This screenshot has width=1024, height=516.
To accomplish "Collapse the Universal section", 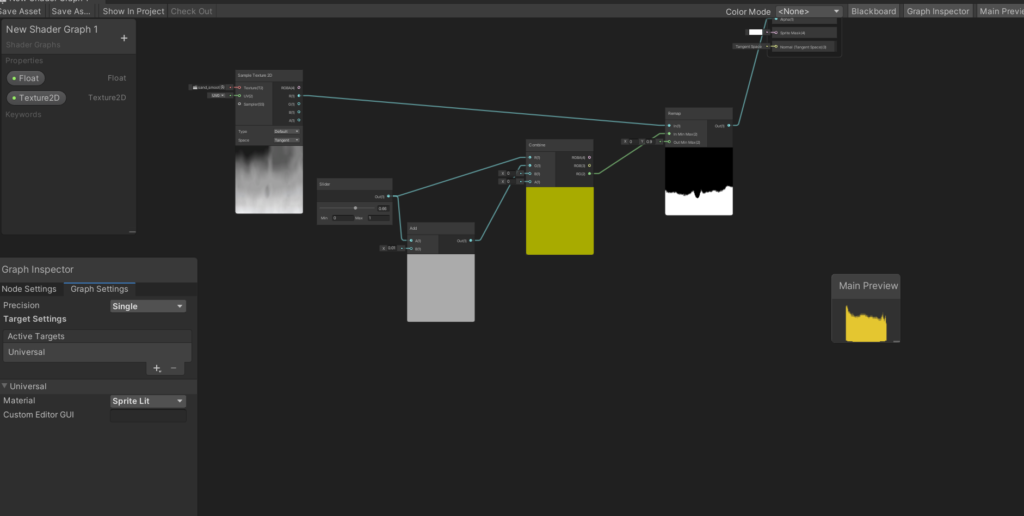I will point(5,386).
